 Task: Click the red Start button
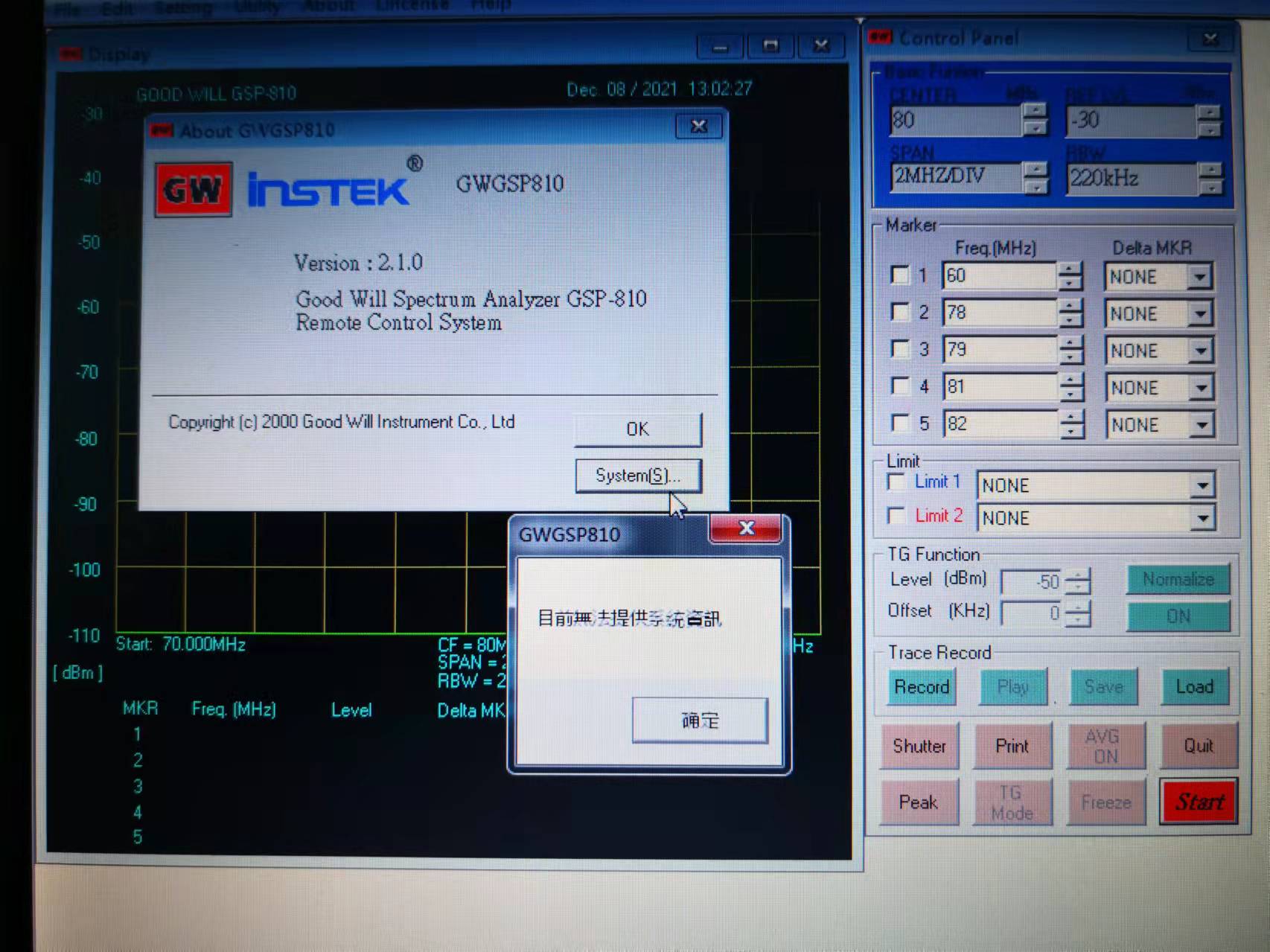pyautogui.click(x=1199, y=802)
